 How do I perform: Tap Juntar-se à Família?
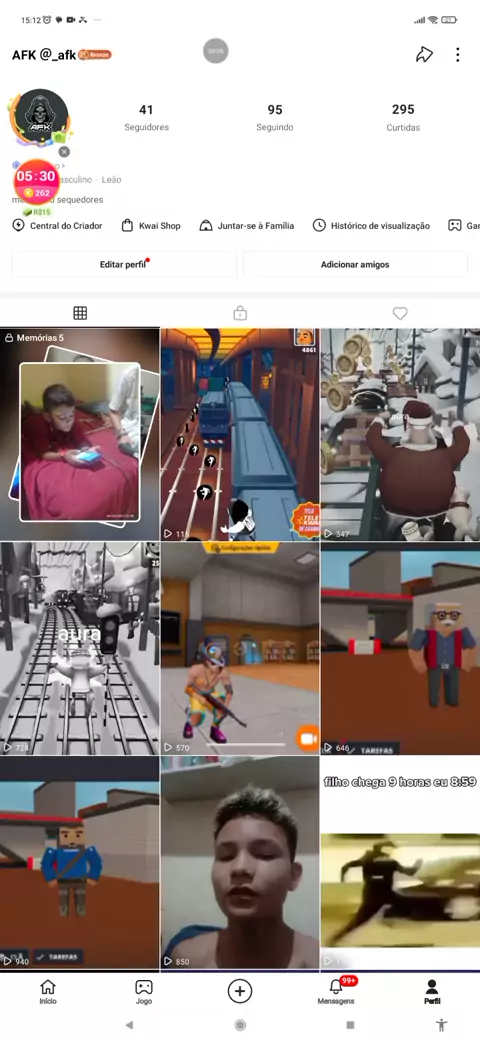[247, 226]
